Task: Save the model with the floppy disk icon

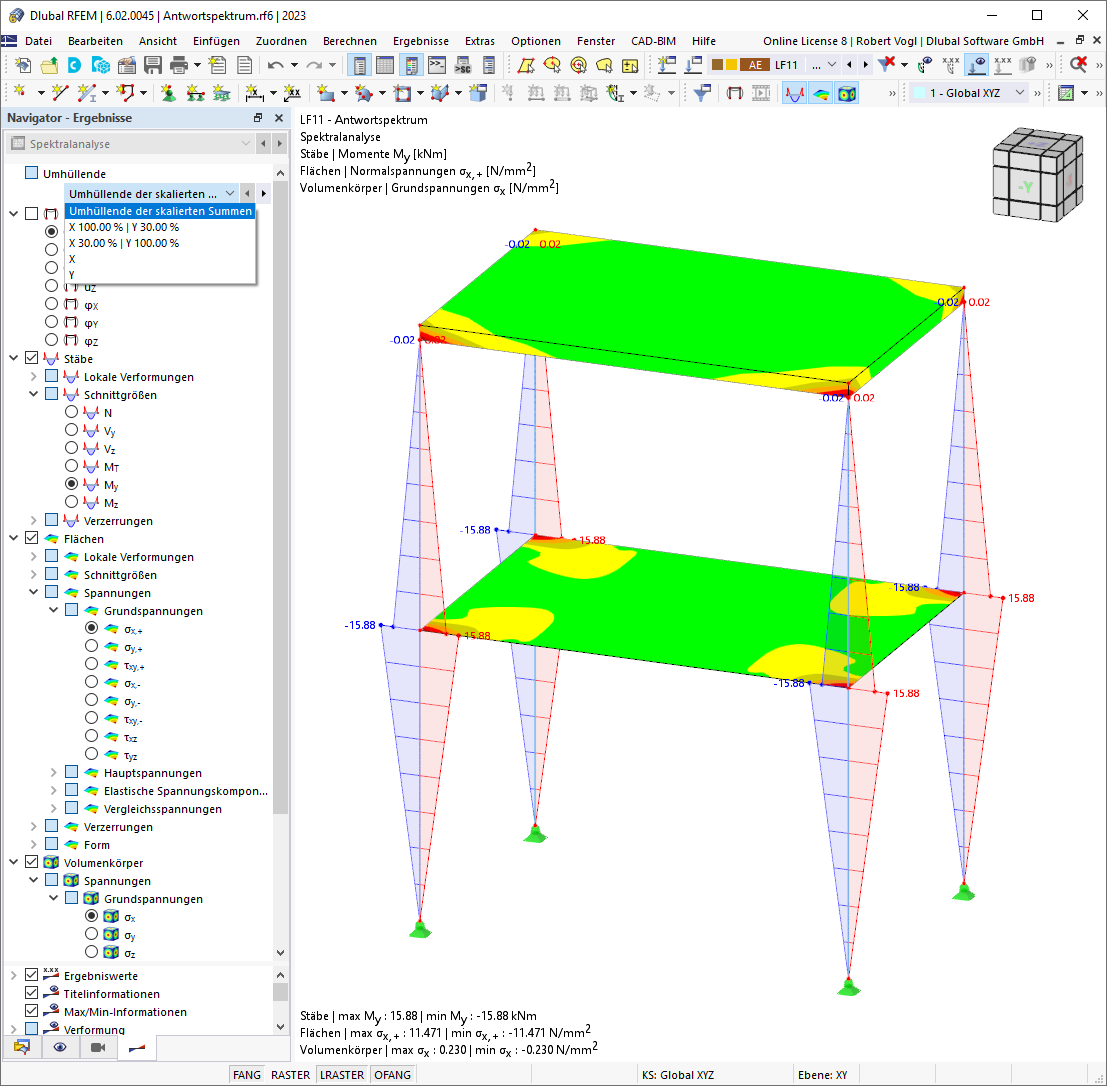Action: (x=152, y=66)
